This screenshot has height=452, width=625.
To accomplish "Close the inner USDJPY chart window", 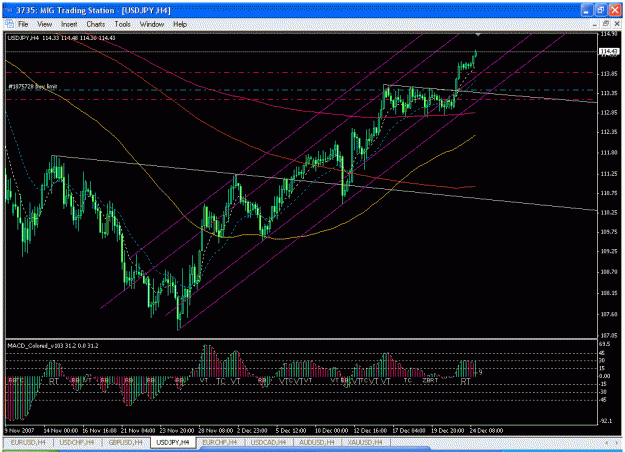I will (x=617, y=24).
